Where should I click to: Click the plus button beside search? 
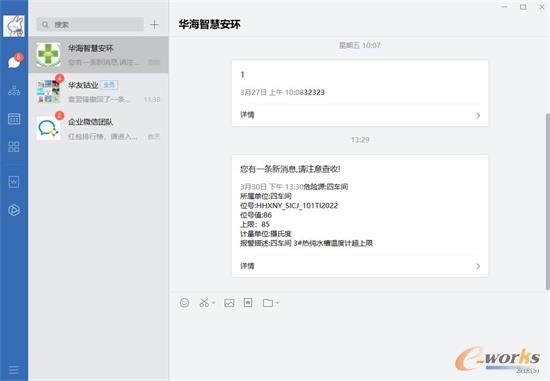tap(154, 25)
